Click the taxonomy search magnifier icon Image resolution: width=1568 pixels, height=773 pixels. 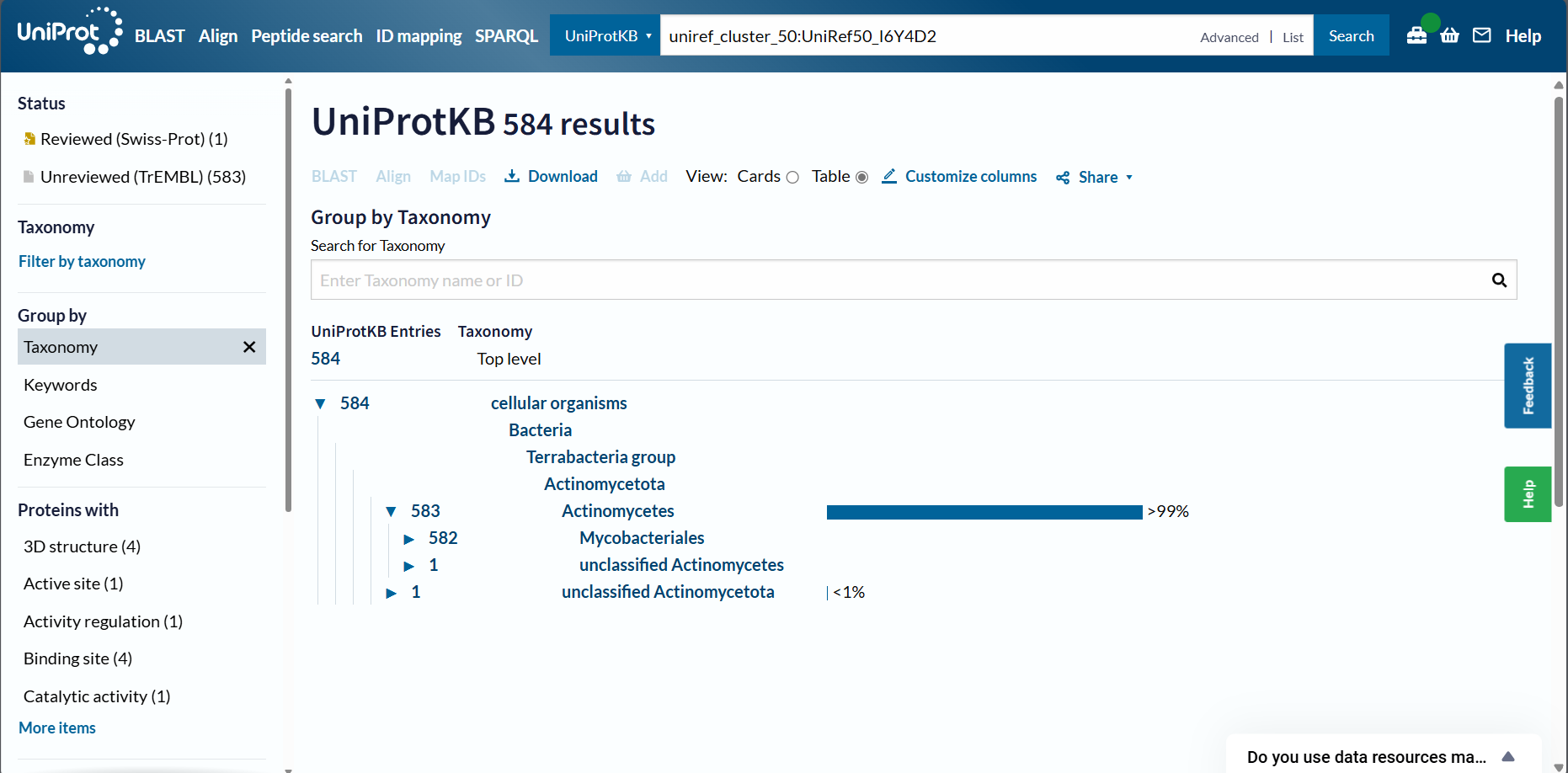coord(1499,280)
